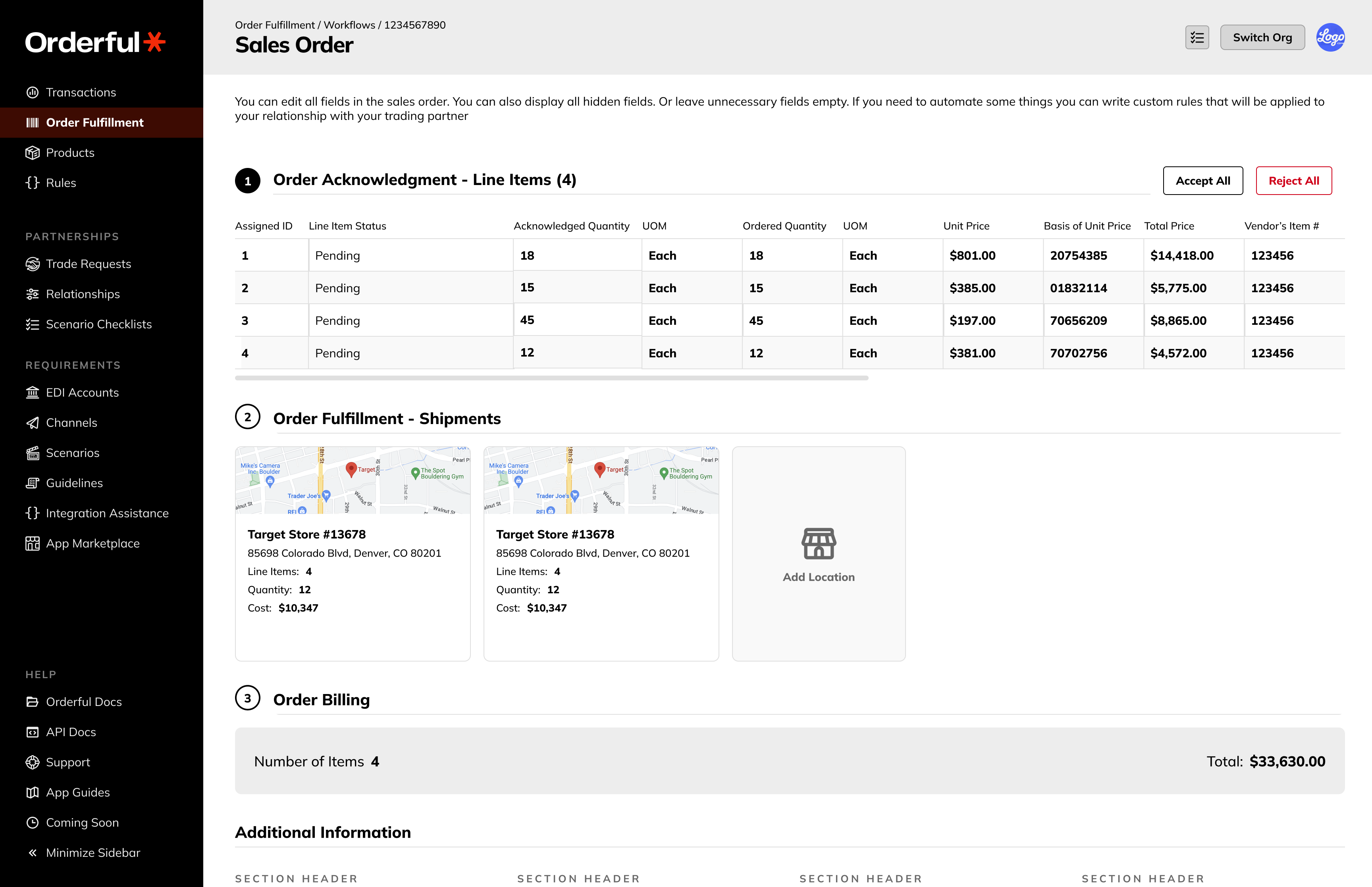Click the Total $33,630.00 amount
The height and width of the screenshot is (887, 1372).
tap(1287, 762)
